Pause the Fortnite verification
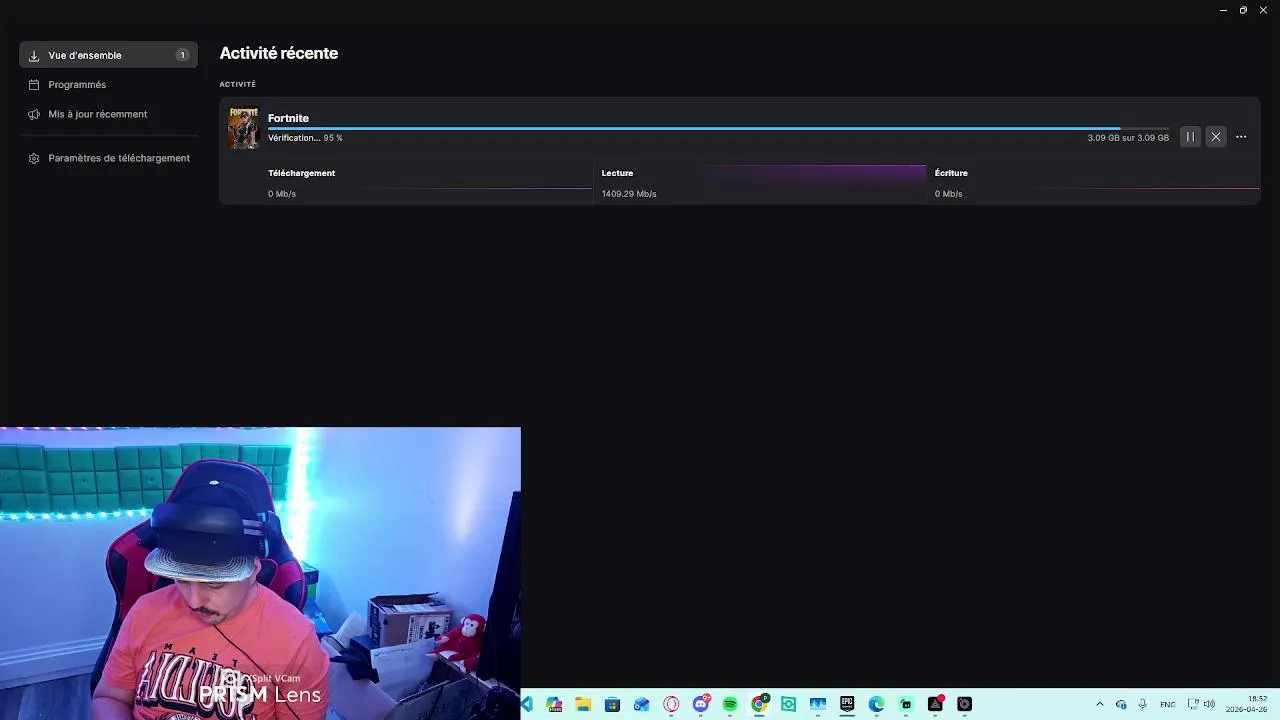This screenshot has height=720, width=1280. 1190,137
